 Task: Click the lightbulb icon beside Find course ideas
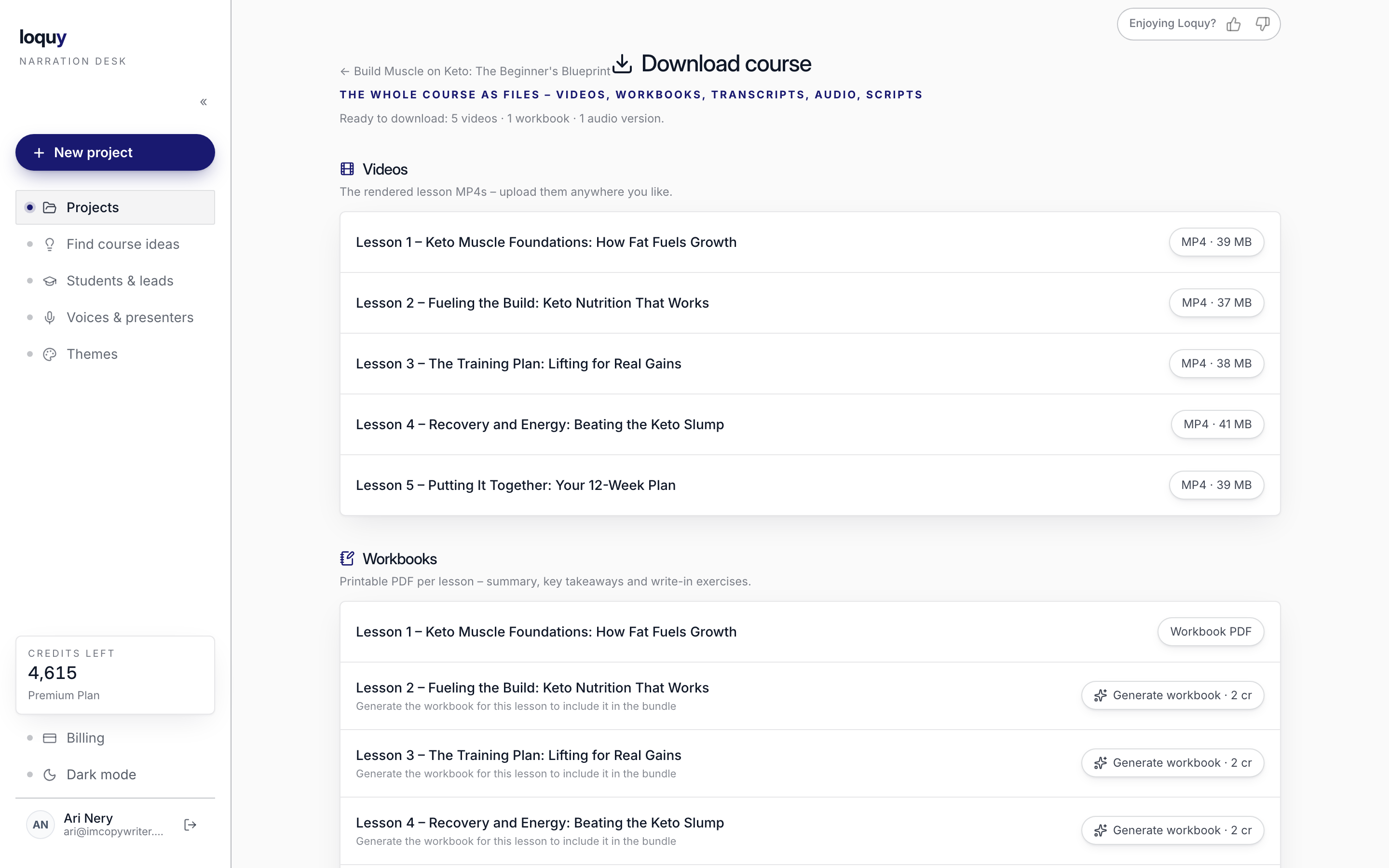(x=50, y=244)
